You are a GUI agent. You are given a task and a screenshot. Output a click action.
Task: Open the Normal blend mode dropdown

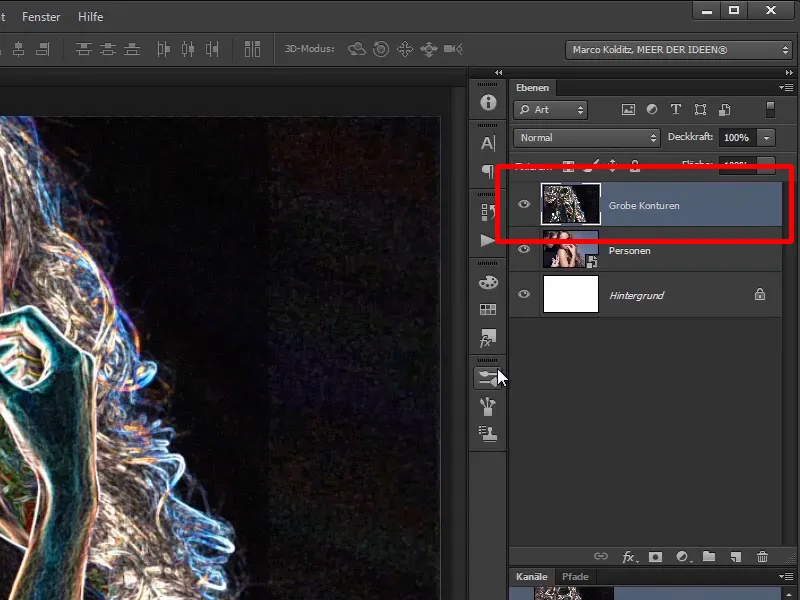(x=587, y=138)
